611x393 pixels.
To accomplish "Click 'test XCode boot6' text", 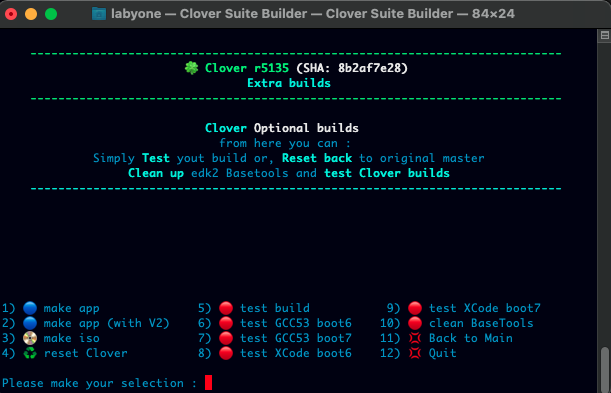I will pyautogui.click(x=296, y=353).
